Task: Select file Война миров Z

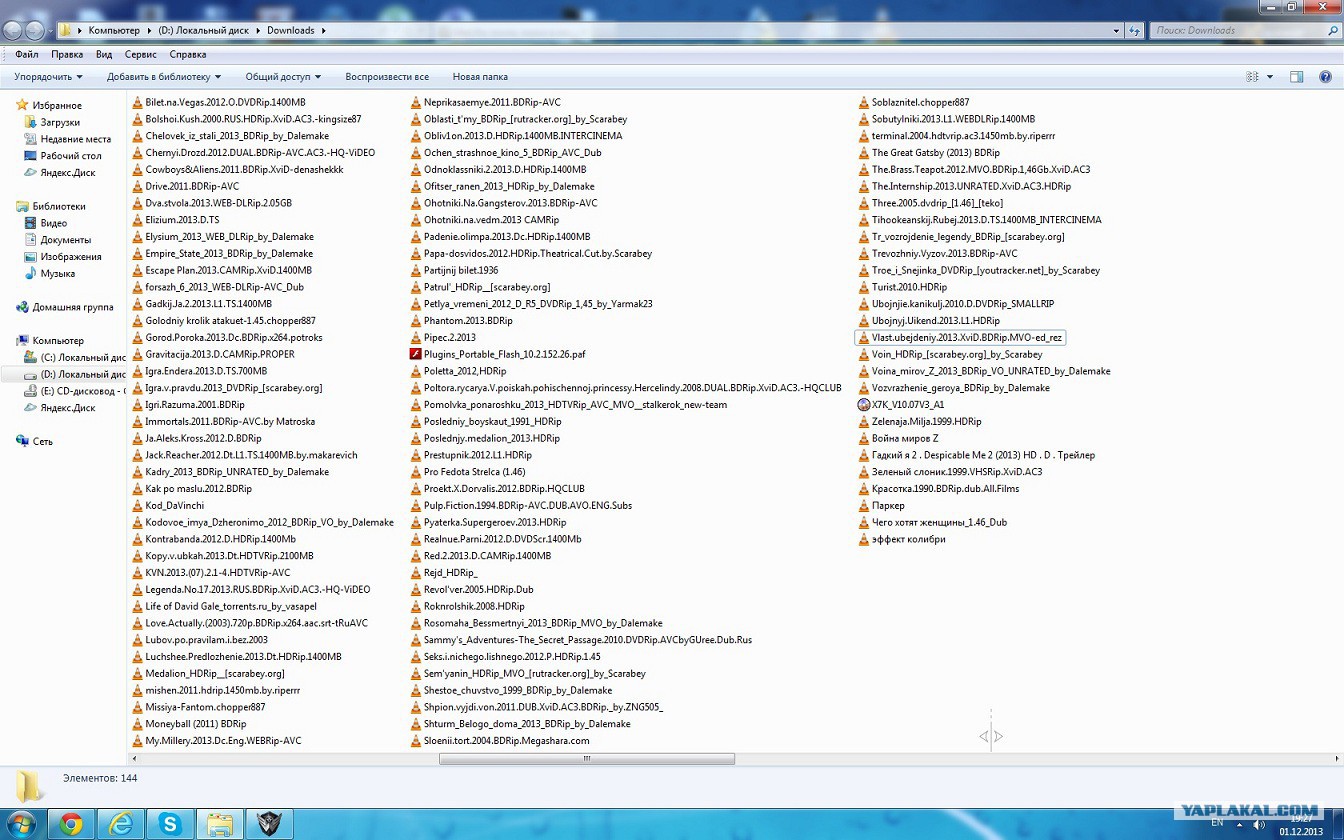Action: pyautogui.click(x=905, y=439)
